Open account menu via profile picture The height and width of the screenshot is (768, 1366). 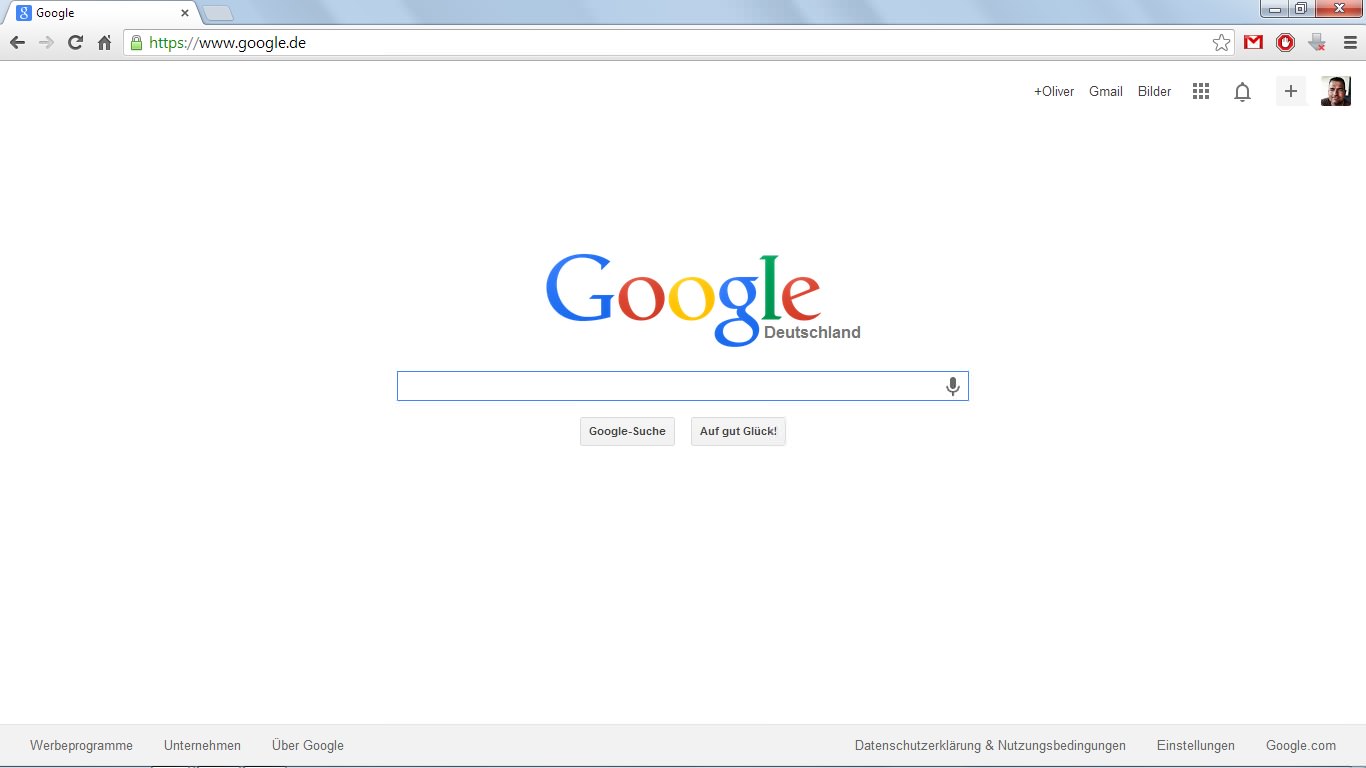[x=1336, y=91]
